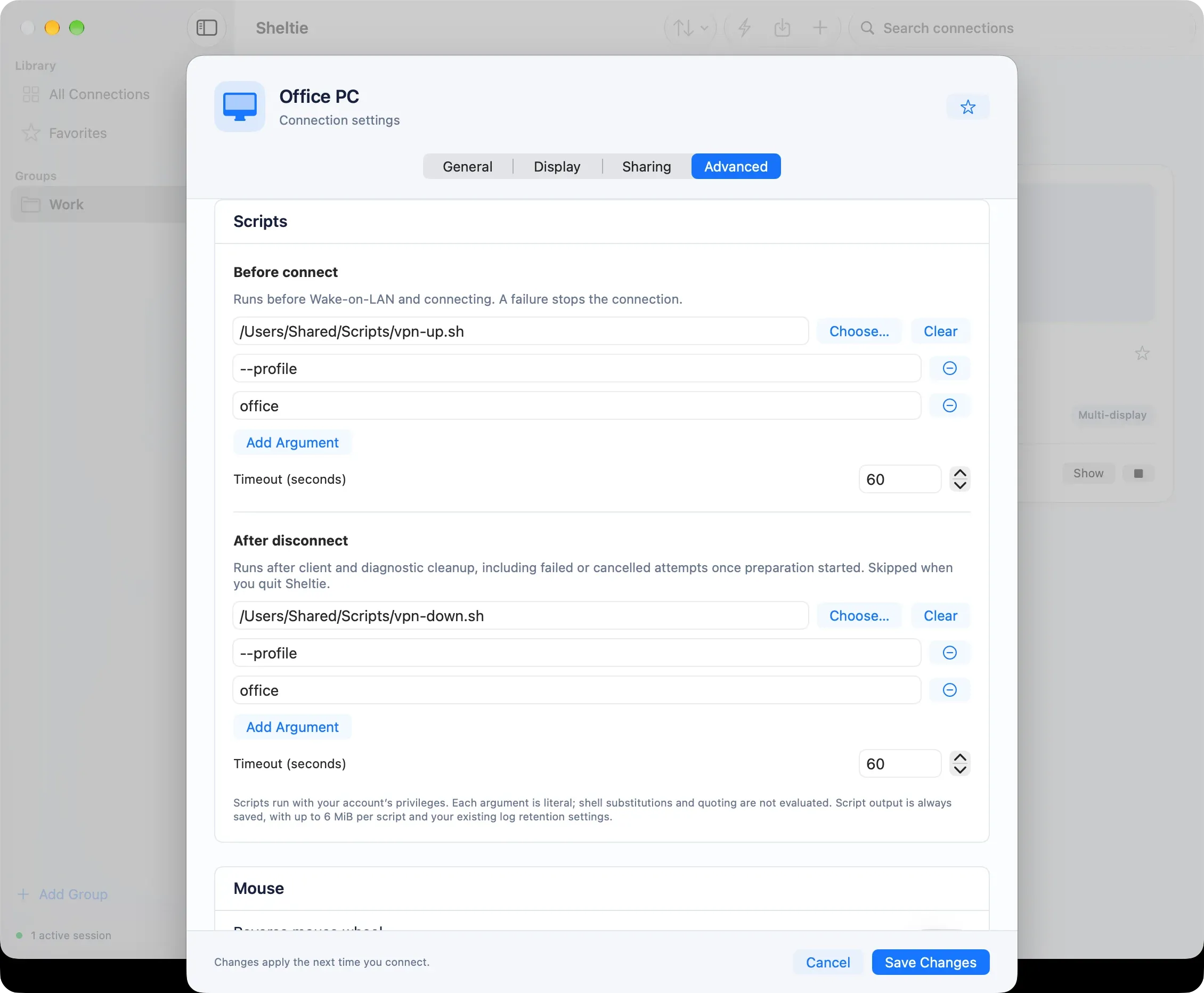Toggle the favorite star for Office PC
Viewport: 1204px width, 993px height.
(967, 107)
